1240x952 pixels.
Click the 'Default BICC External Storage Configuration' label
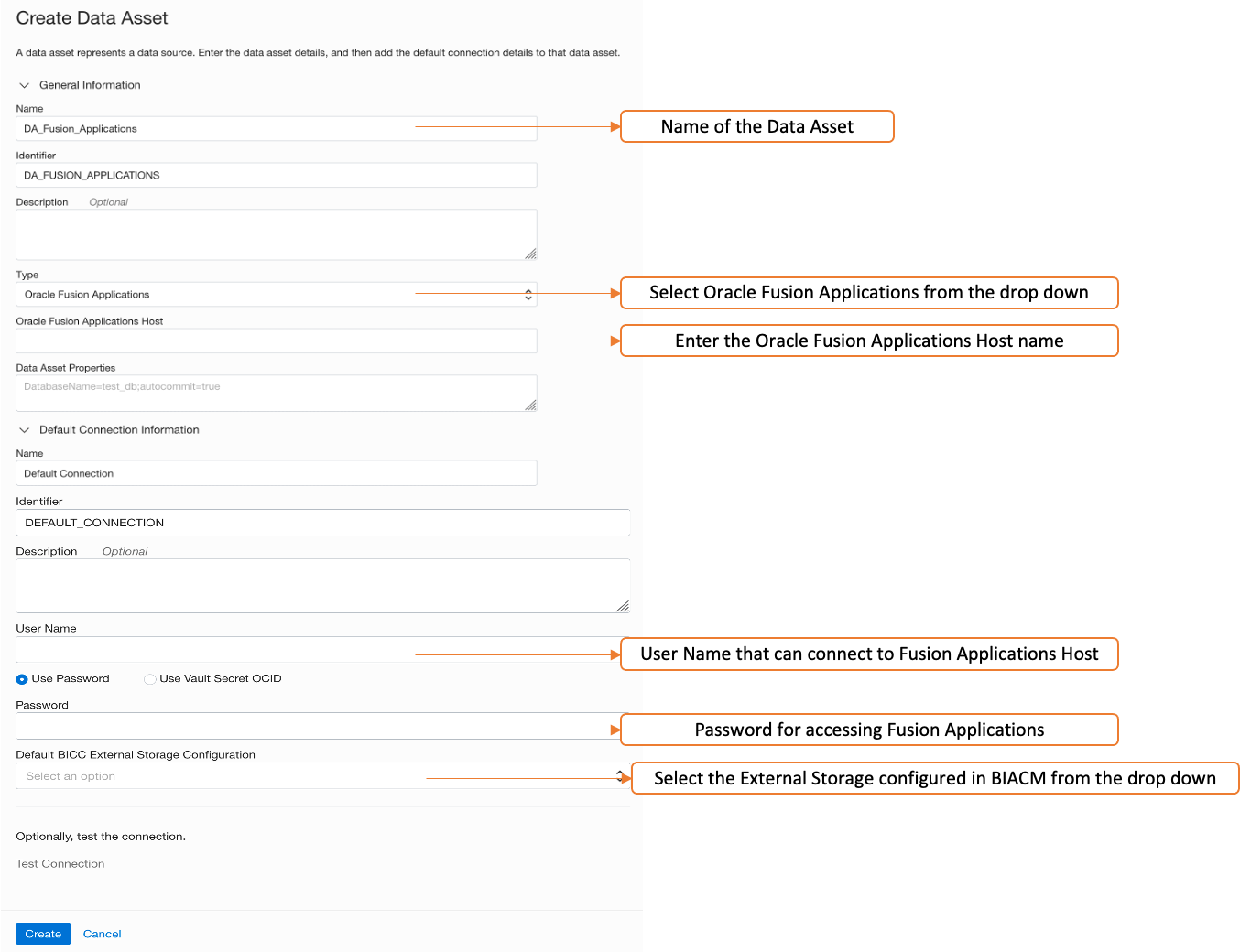click(136, 755)
